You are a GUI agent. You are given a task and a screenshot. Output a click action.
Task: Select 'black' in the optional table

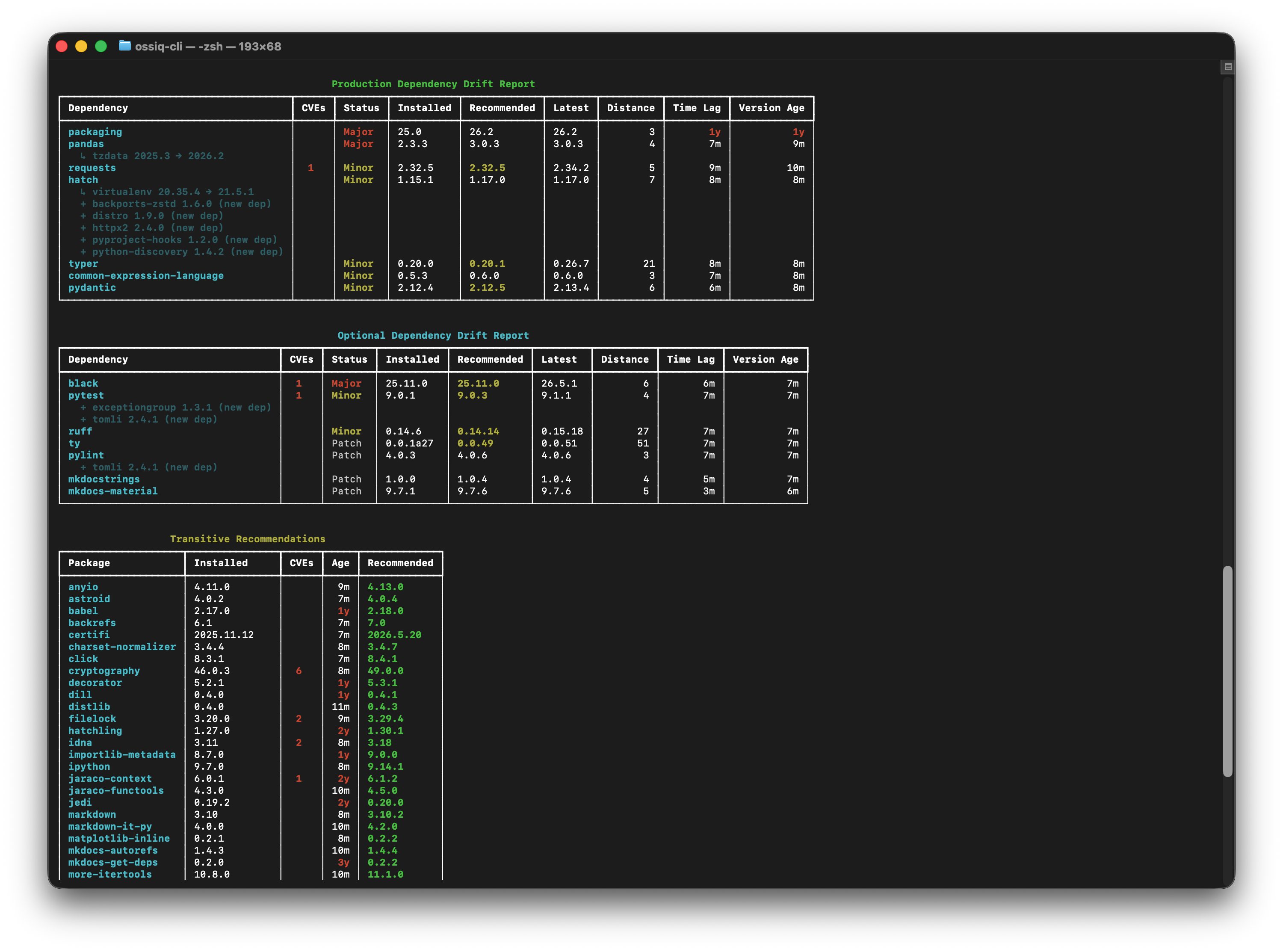point(83,383)
